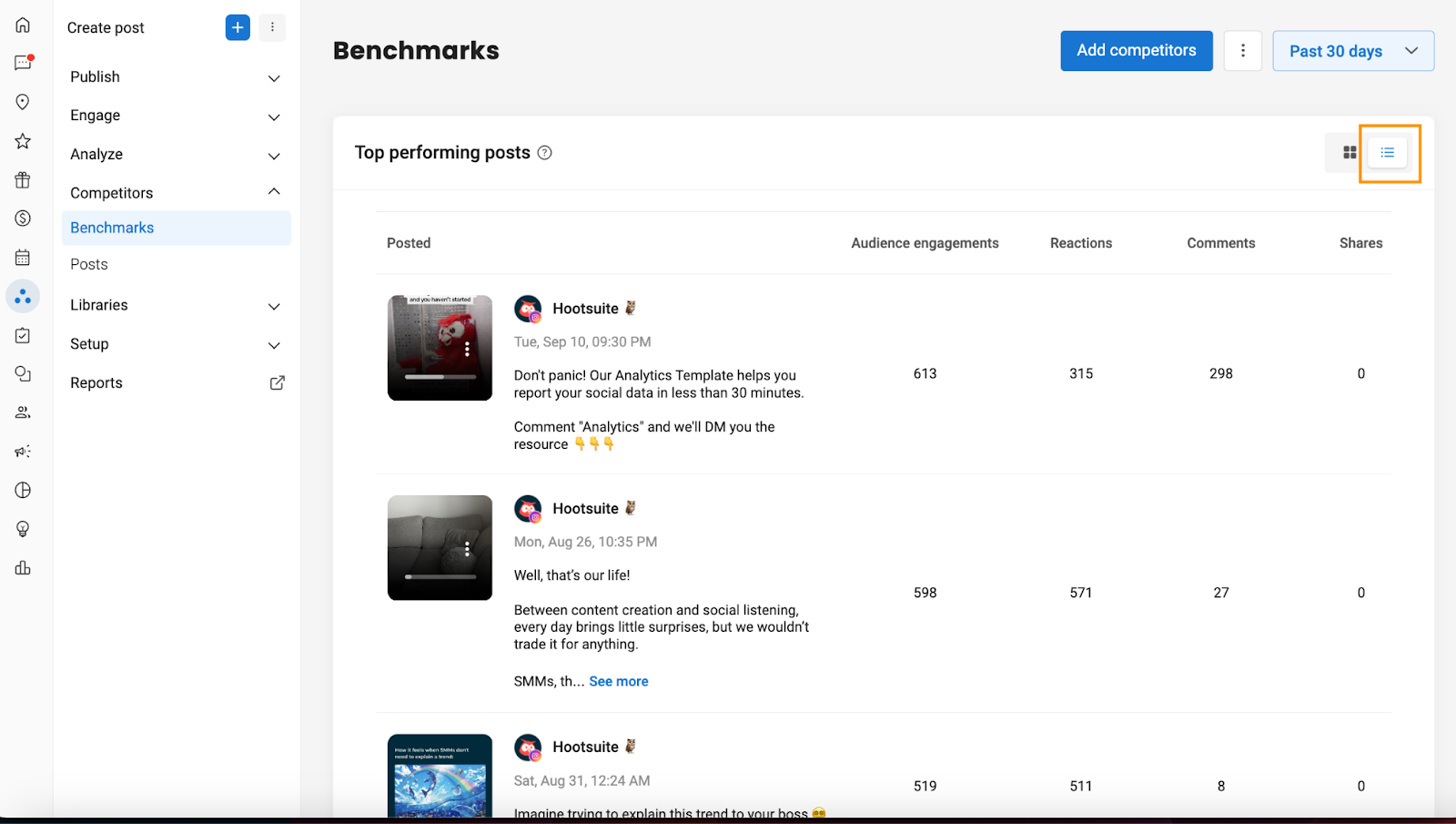The image size is (1456, 824).
Task: Click the pie chart icon in left rail
Action: point(23,490)
